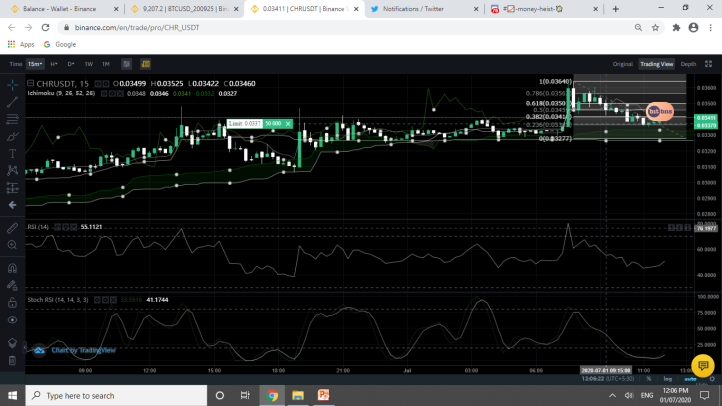The image size is (722, 406).
Task: Open the daily interval dropdown
Action: click(71, 64)
